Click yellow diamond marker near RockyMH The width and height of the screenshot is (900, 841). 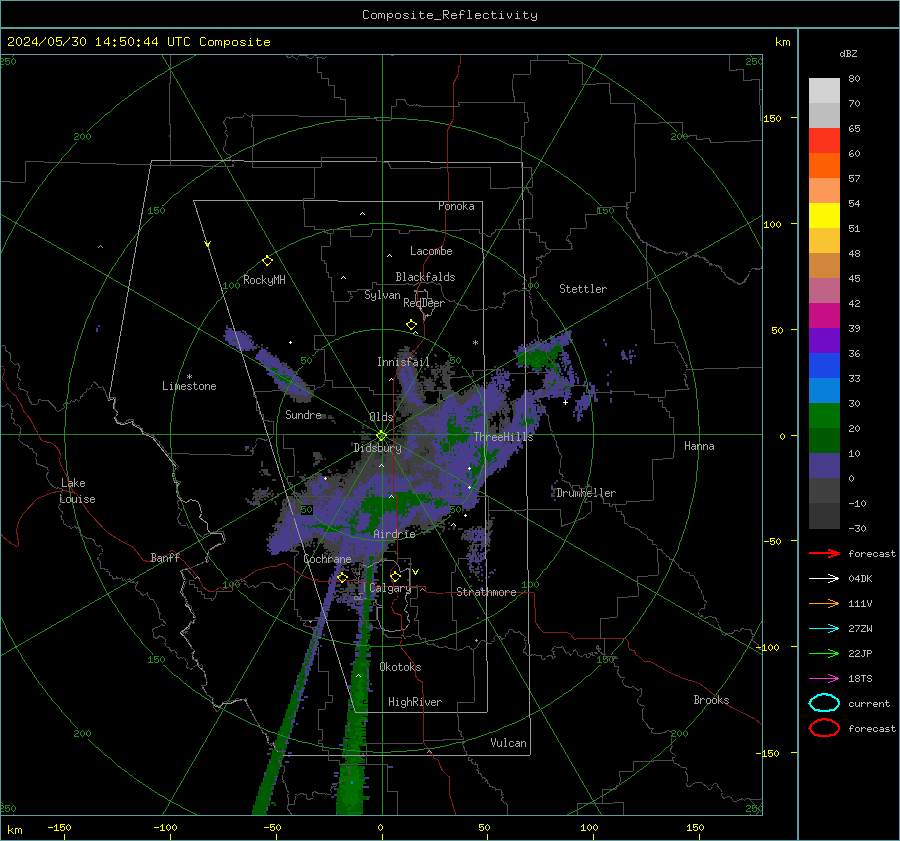point(267,261)
